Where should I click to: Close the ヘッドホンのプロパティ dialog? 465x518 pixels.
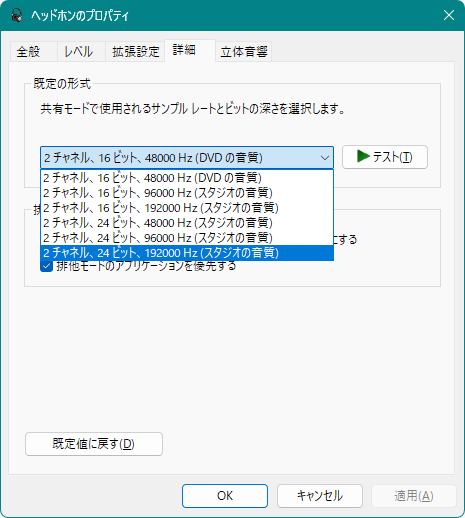pos(449,15)
